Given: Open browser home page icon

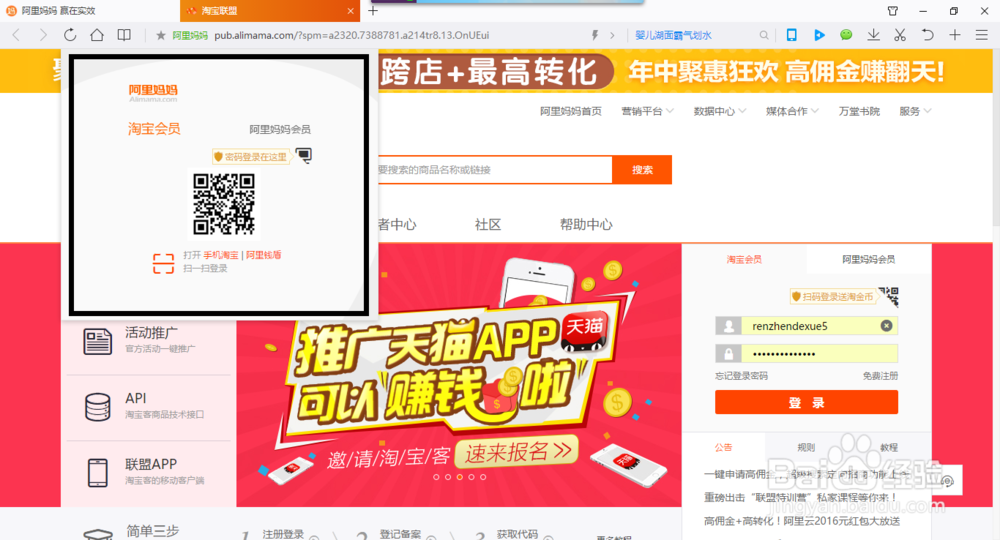Looking at the screenshot, I should (x=97, y=35).
